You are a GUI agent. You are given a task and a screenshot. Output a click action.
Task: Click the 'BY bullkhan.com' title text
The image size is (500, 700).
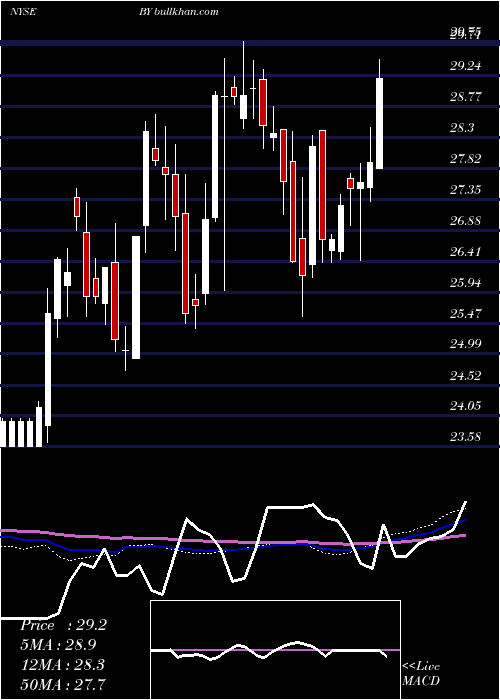179,12
